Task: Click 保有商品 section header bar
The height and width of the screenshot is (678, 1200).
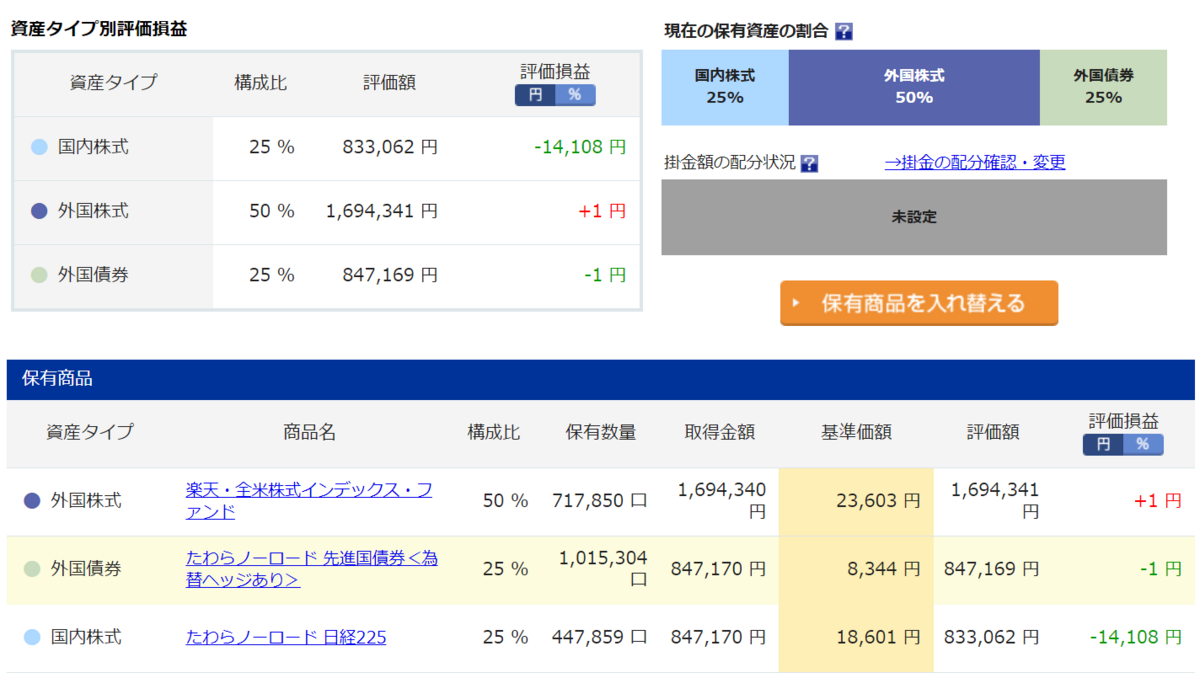Action: pyautogui.click(x=600, y=379)
